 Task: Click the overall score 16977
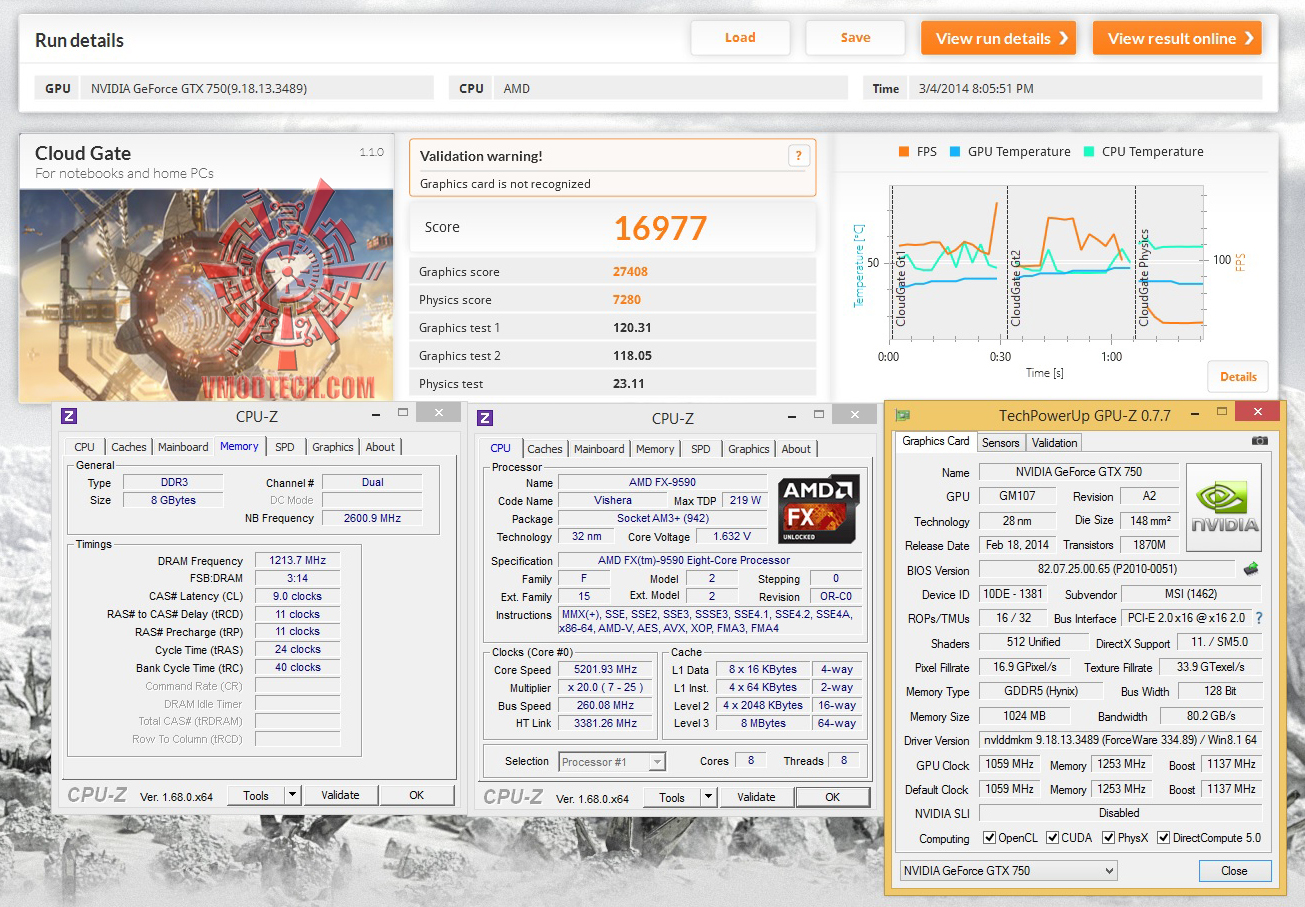click(660, 228)
